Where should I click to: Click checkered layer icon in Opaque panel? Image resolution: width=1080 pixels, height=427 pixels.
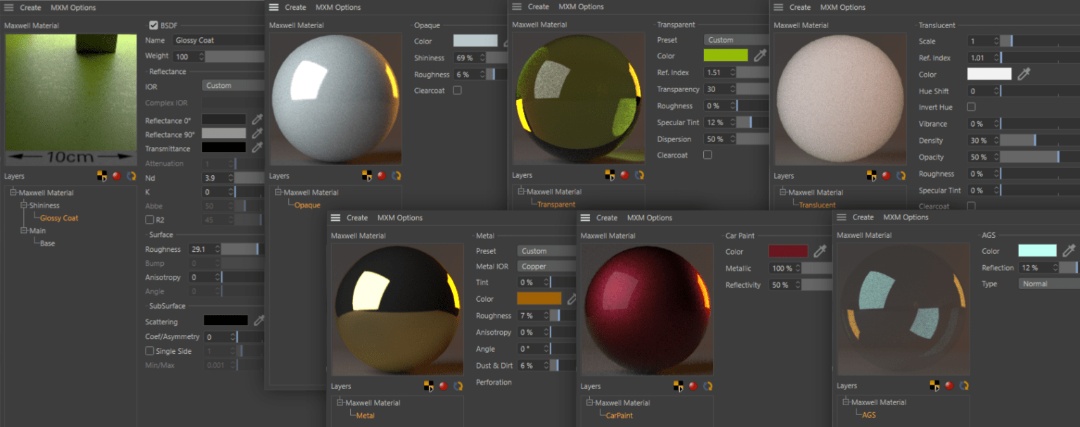point(367,176)
